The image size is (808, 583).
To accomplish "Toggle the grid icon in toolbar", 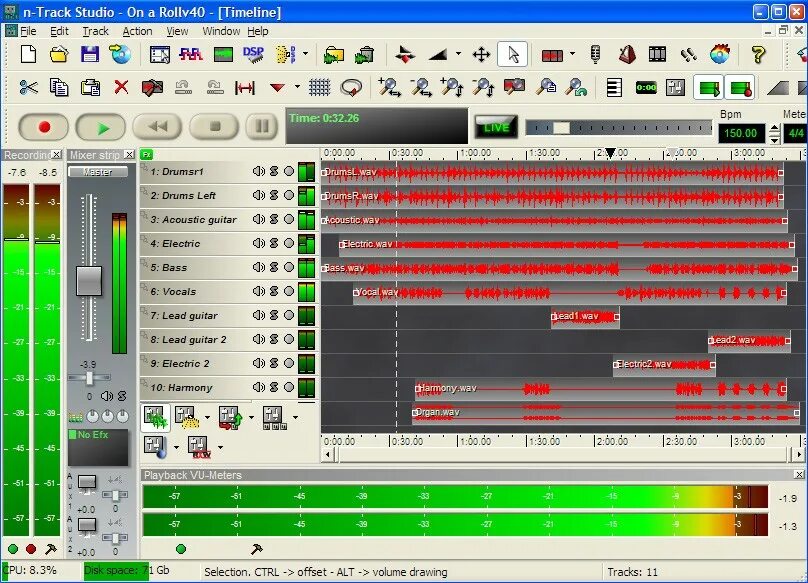I will pos(319,88).
